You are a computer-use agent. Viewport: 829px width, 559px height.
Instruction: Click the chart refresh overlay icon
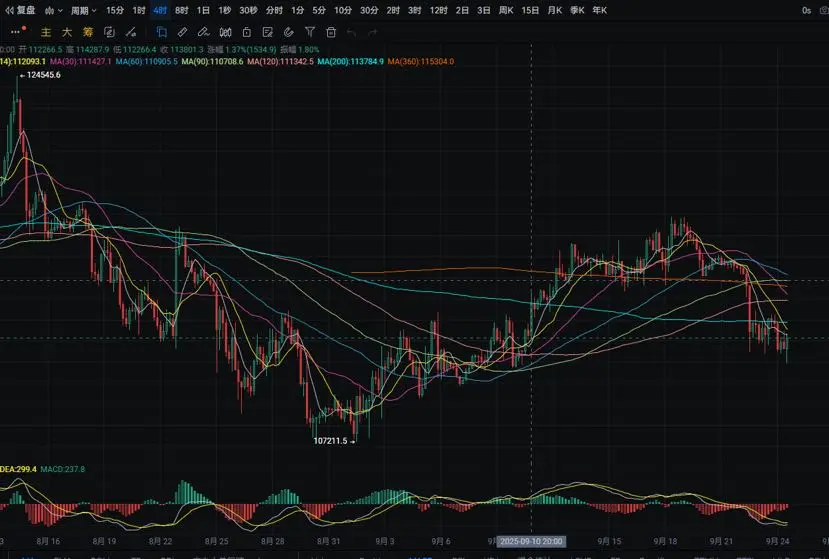(109, 32)
